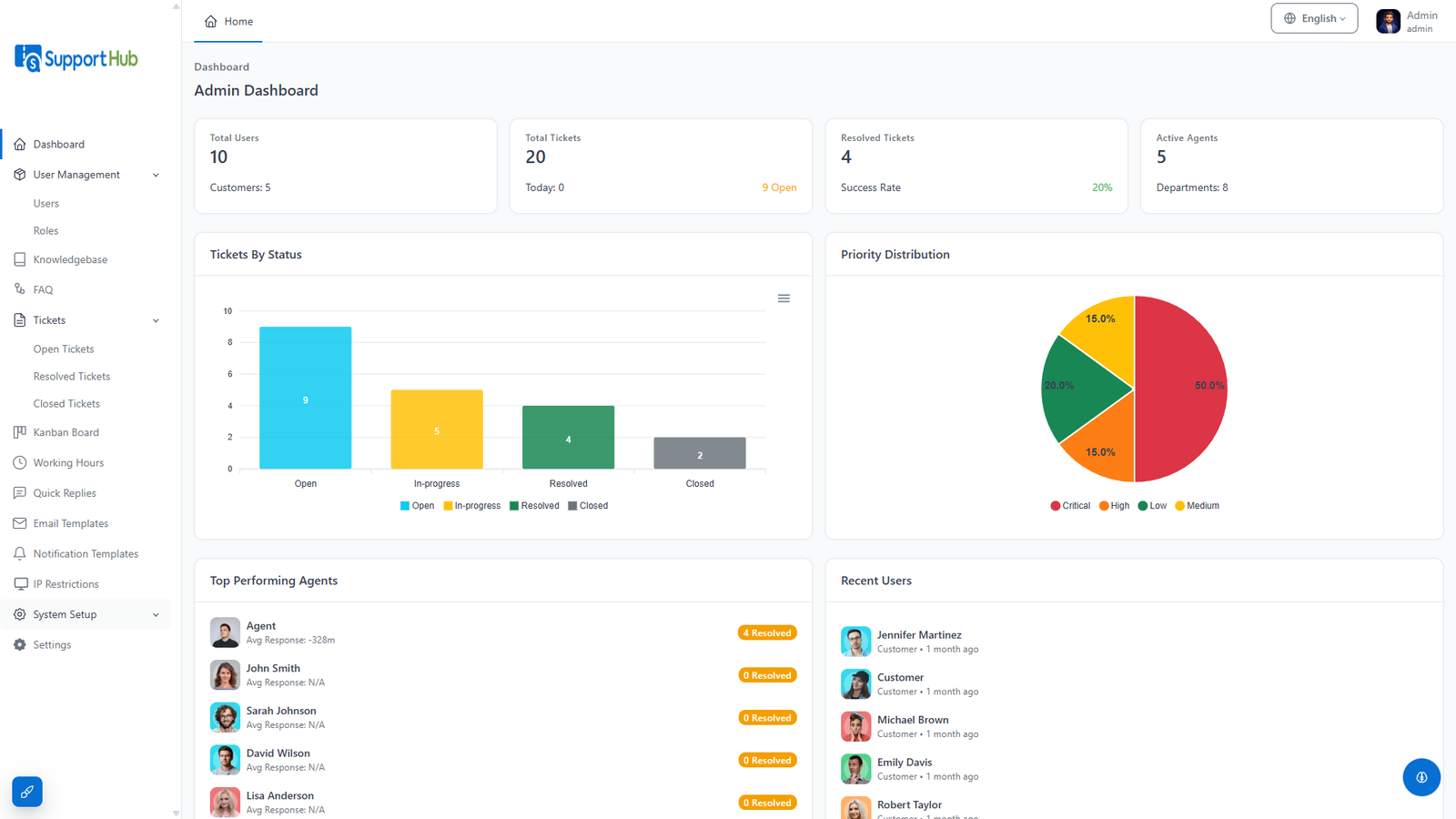Click the blue rocket floating button
1456x819 pixels.
[27, 792]
